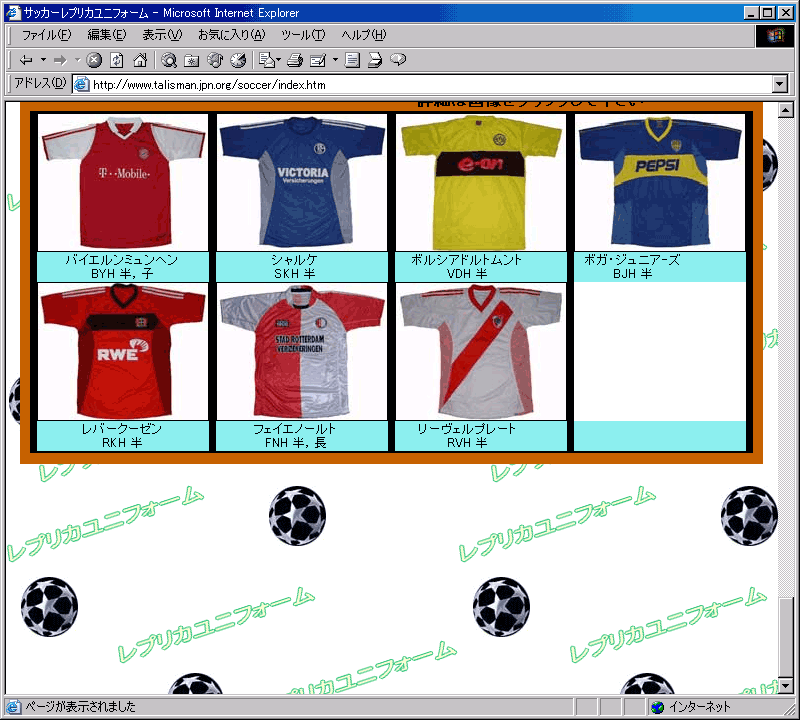The width and height of the screenshot is (800, 720).
Task: Click the Windows logo throbber
Action: coord(774,36)
